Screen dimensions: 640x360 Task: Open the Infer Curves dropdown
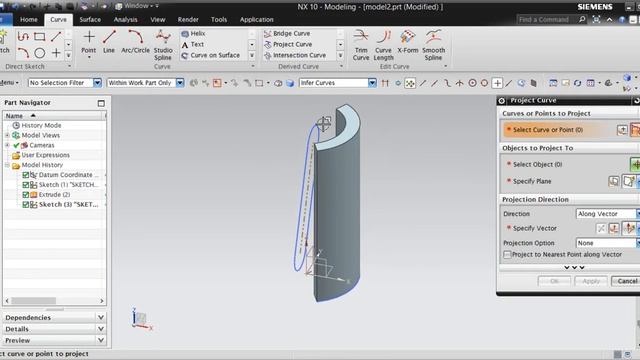[x=372, y=83]
